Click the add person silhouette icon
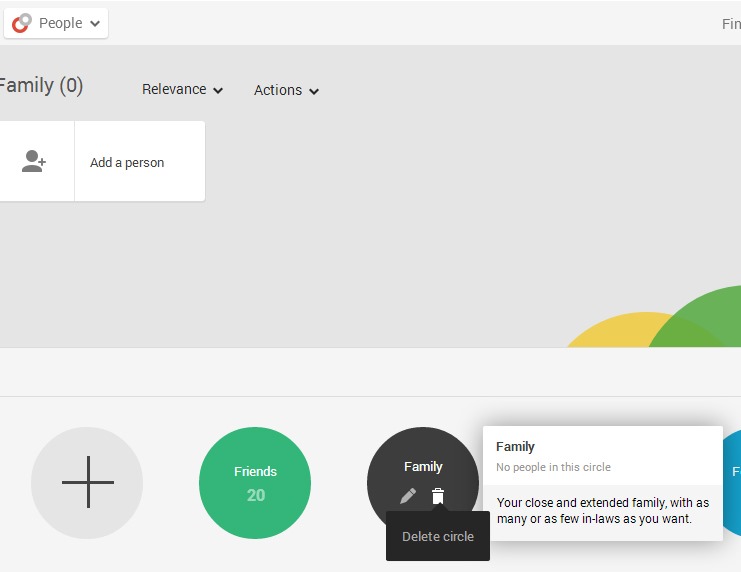Viewport: 741px width, 572px height. click(x=35, y=162)
